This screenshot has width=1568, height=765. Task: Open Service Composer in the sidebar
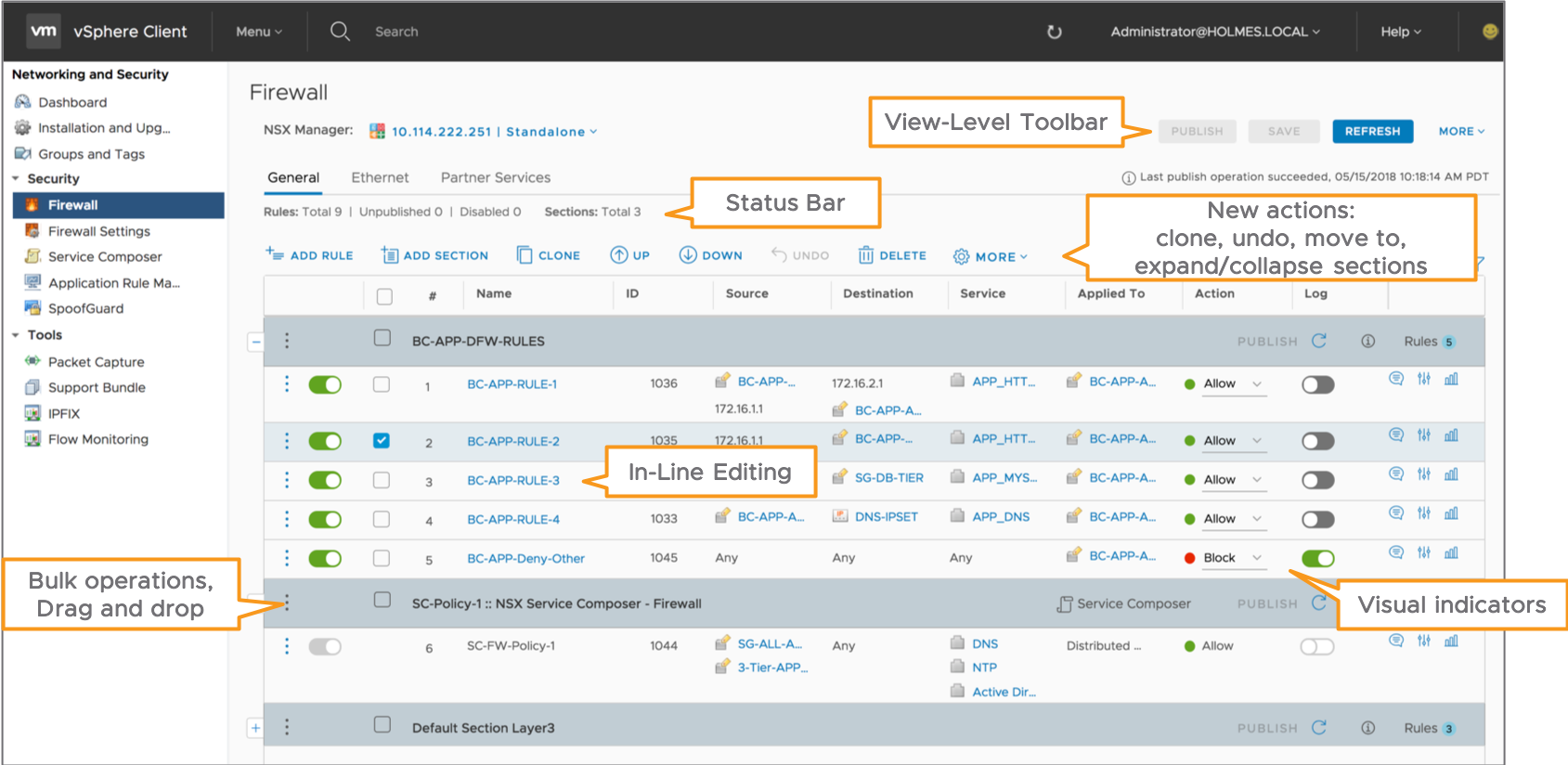[105, 256]
